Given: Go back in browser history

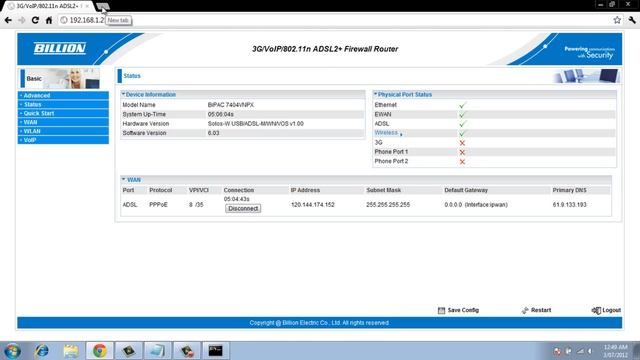Looking at the screenshot, I should [x=8, y=20].
